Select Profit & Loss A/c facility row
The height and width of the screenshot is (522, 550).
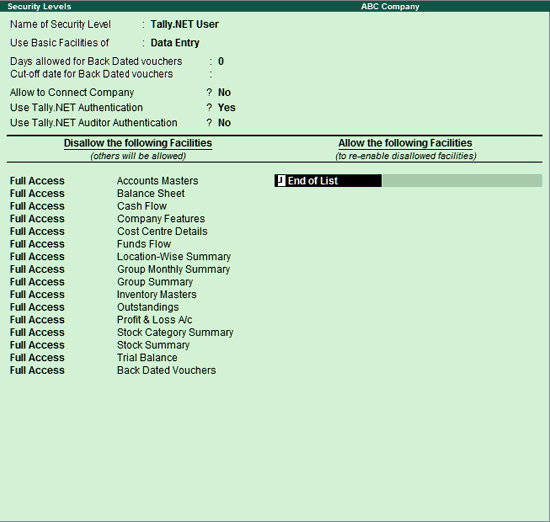pos(155,320)
